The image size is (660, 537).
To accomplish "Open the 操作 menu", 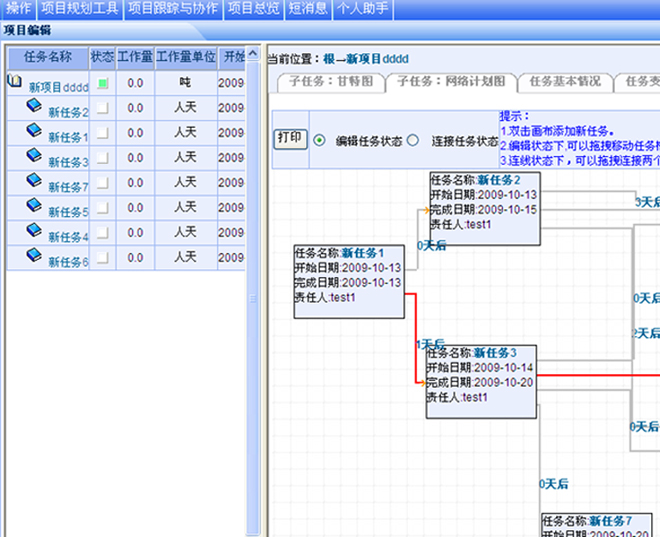I will 18,9.
